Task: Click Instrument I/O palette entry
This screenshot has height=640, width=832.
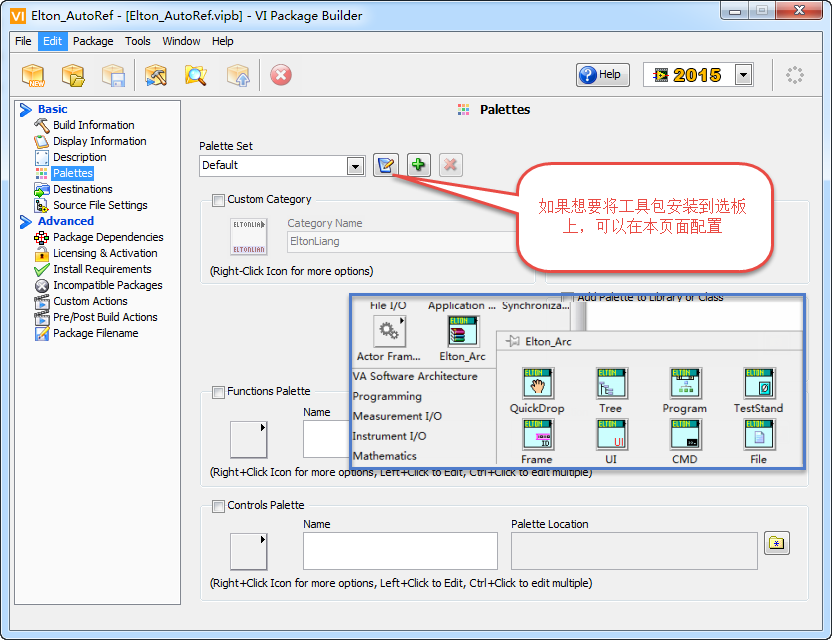Action: coord(389,436)
